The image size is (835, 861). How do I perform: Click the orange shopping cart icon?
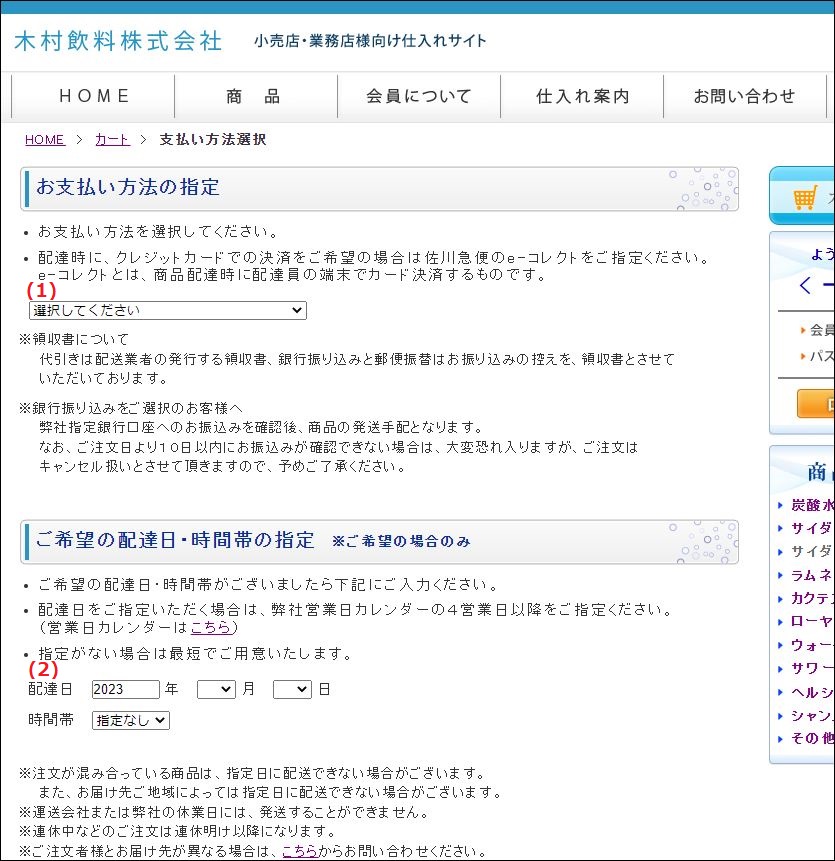(x=805, y=196)
